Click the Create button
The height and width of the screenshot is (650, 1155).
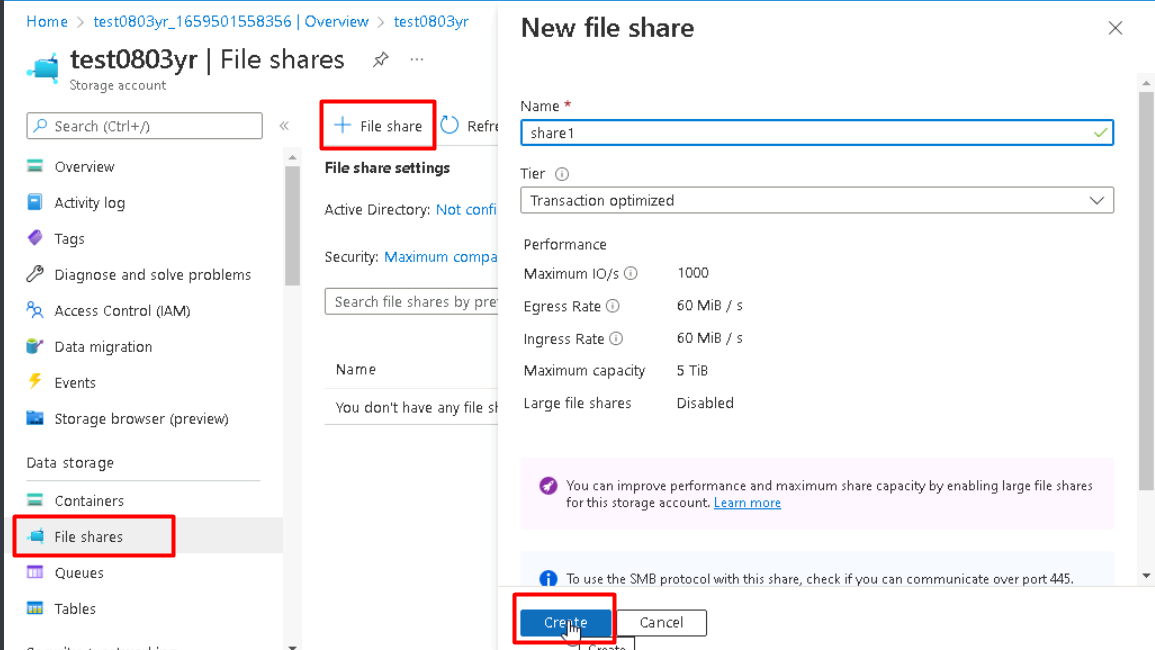coord(566,623)
